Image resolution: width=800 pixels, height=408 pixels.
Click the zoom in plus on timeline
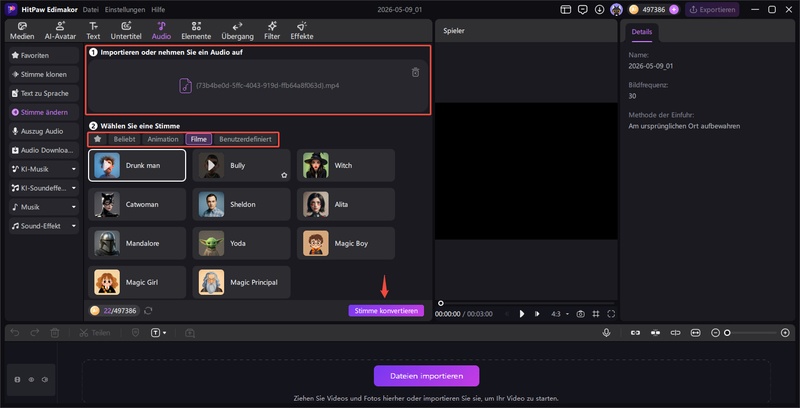(x=785, y=333)
